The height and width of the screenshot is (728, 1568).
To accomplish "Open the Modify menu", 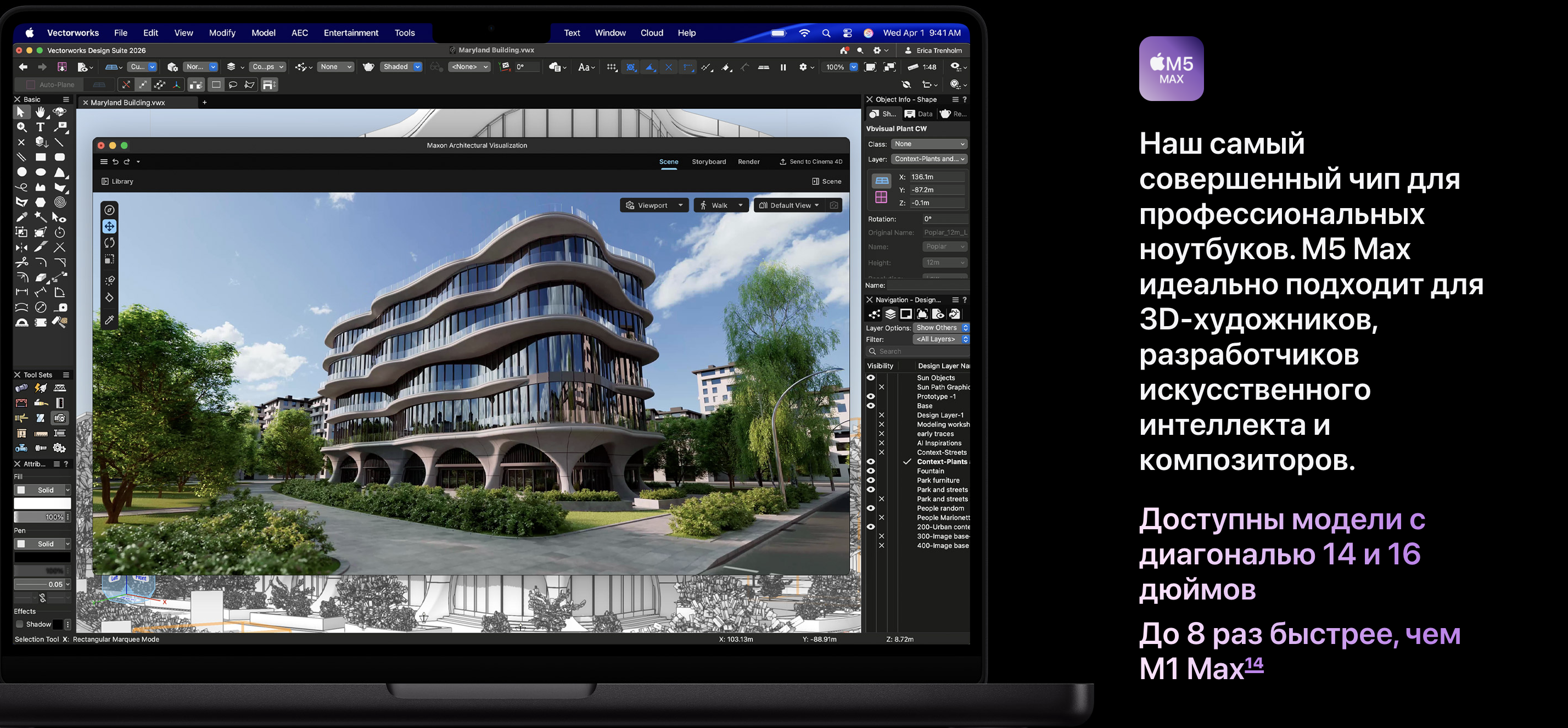I will point(222,33).
